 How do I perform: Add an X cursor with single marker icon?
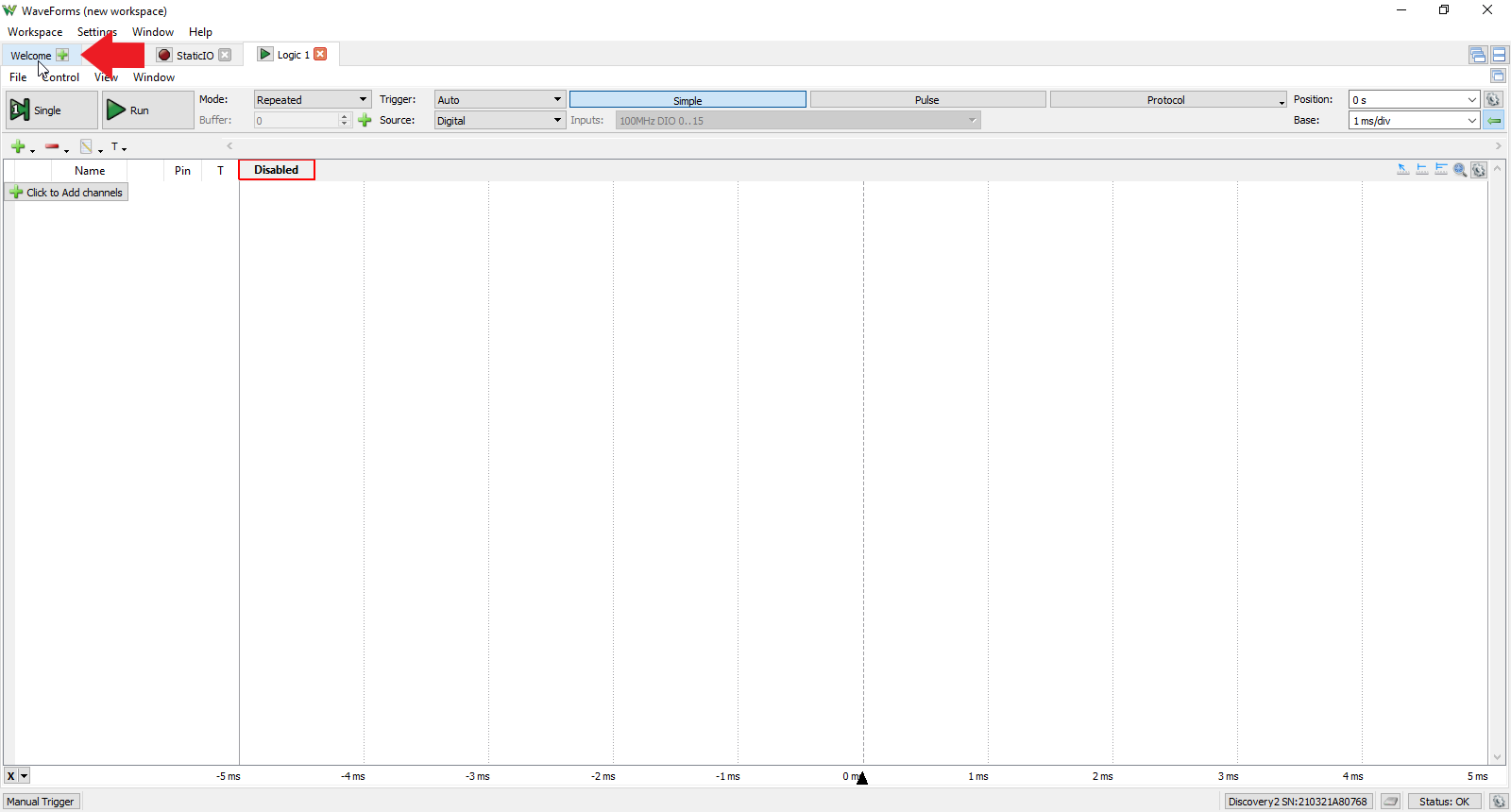coord(1422,170)
